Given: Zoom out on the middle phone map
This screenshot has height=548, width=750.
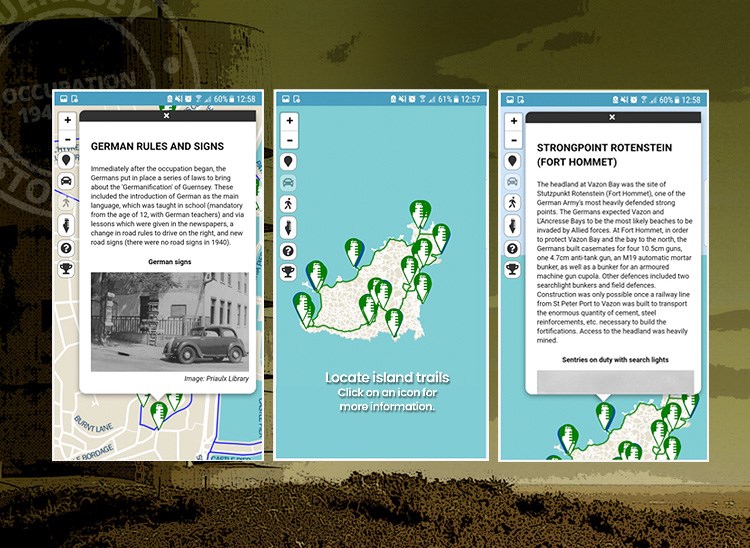Looking at the screenshot, I should point(289,141).
